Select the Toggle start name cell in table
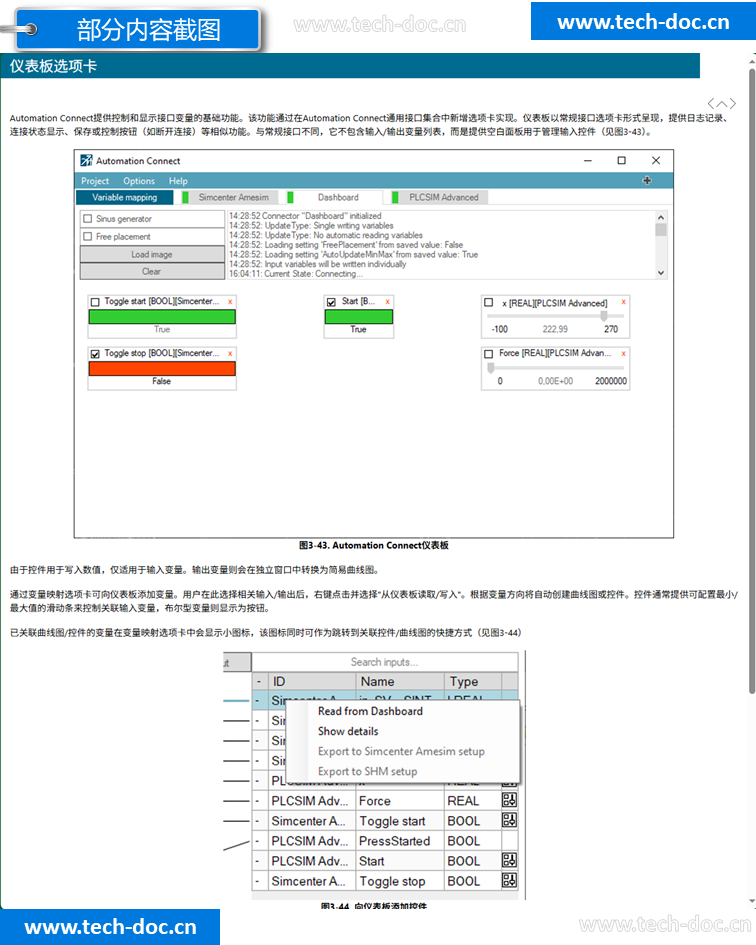The height and width of the screenshot is (945, 756). click(x=400, y=821)
